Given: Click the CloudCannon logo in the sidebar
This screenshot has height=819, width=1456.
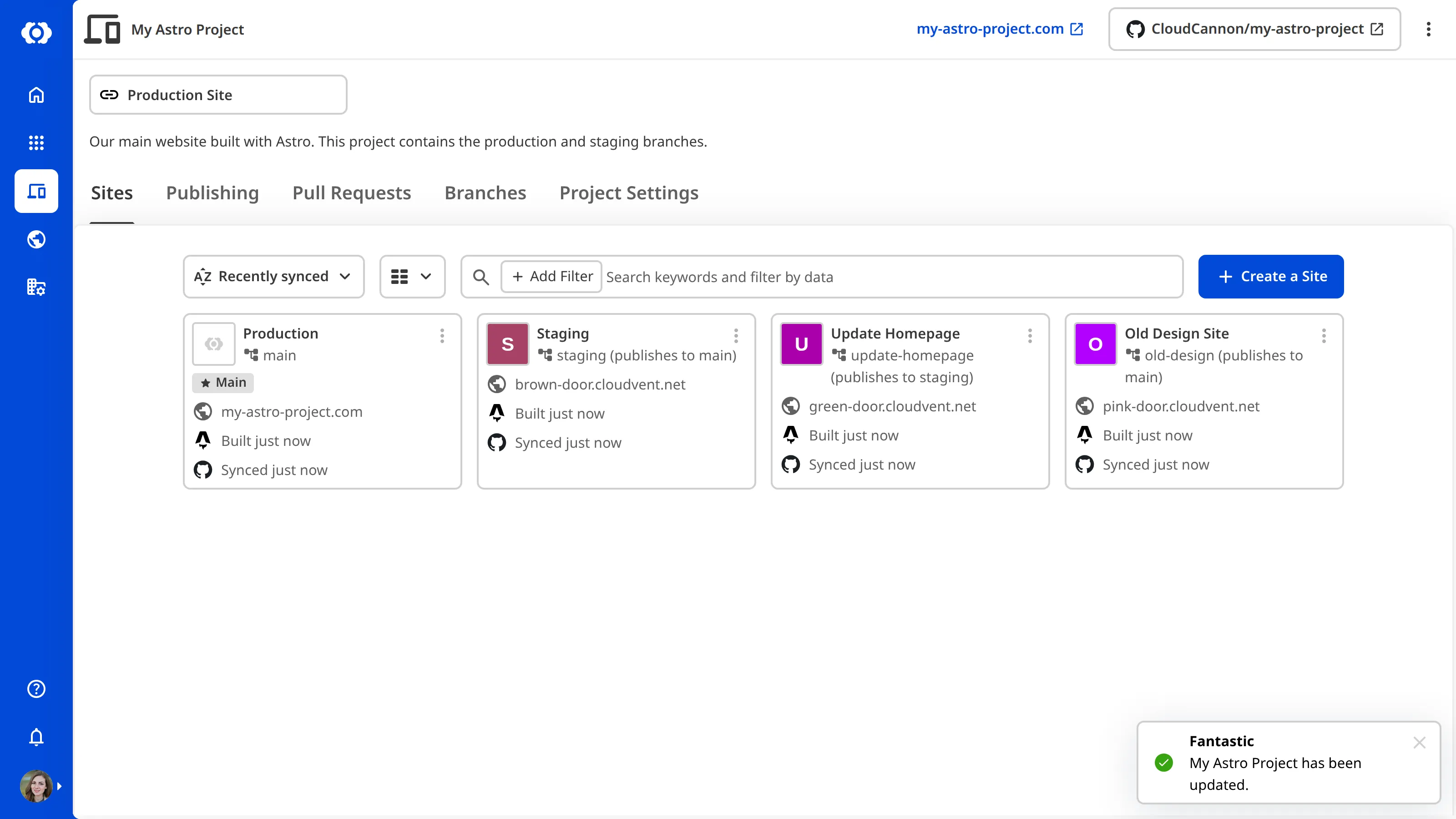Looking at the screenshot, I should pos(36,32).
